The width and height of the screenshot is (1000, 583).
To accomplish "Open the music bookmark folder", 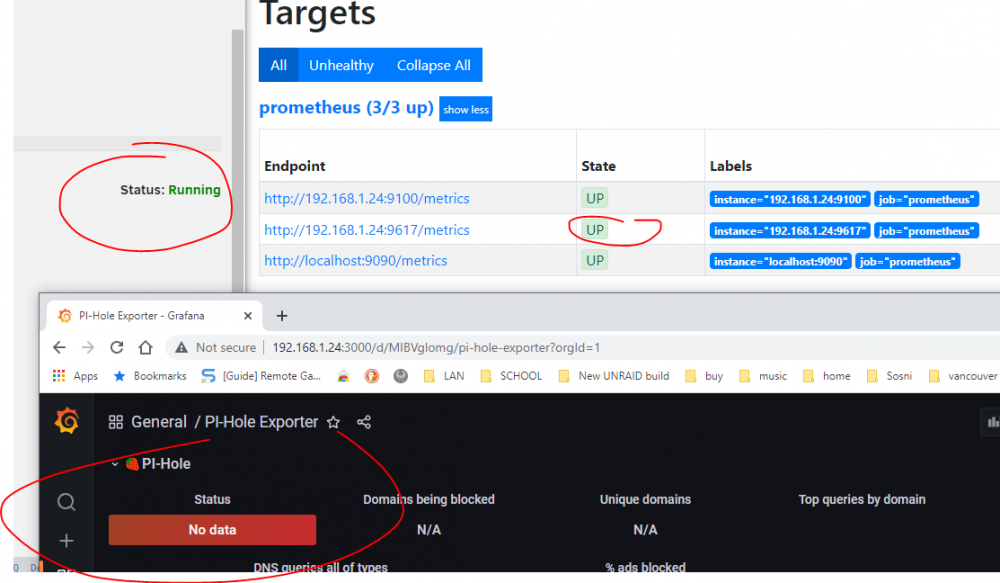I will click(763, 376).
